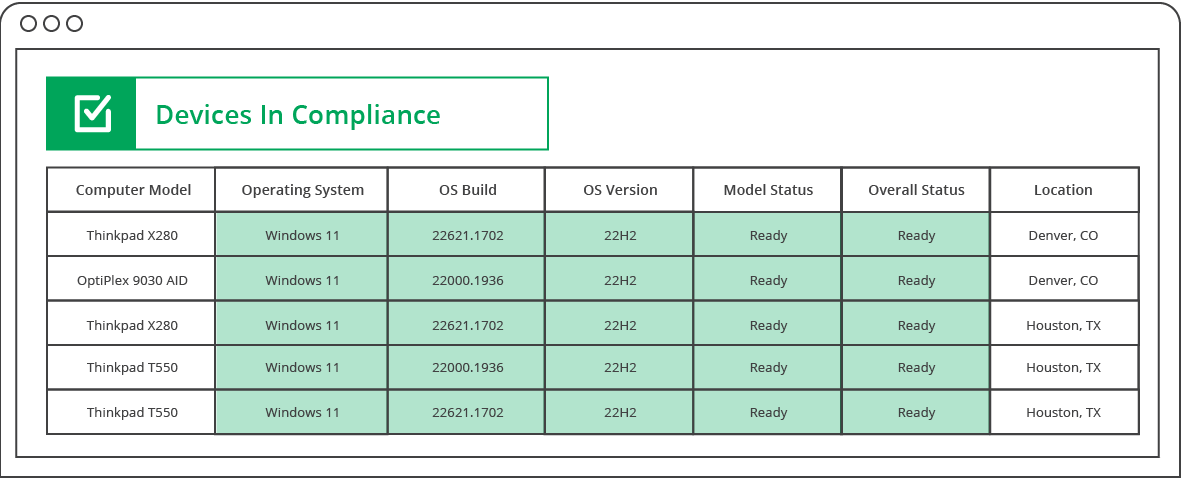
Task: Select the OS Version column header
Action: [620, 190]
